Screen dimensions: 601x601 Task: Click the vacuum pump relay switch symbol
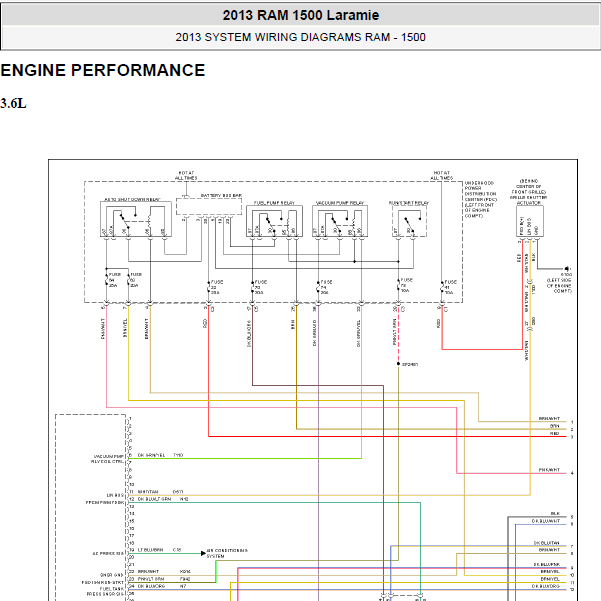pyautogui.click(x=336, y=225)
